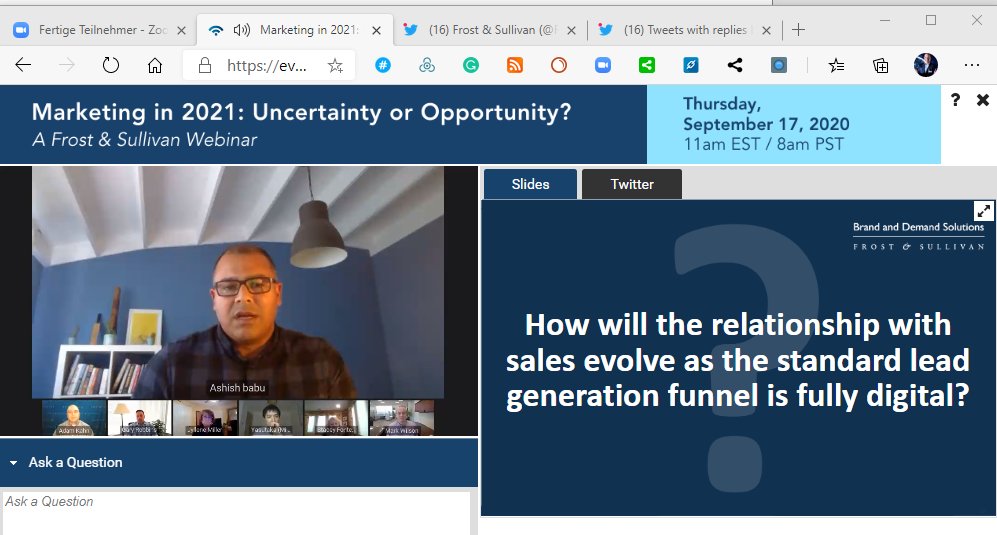
Task: Open the Zoom extension in toolbar
Action: pyautogui.click(x=603, y=65)
